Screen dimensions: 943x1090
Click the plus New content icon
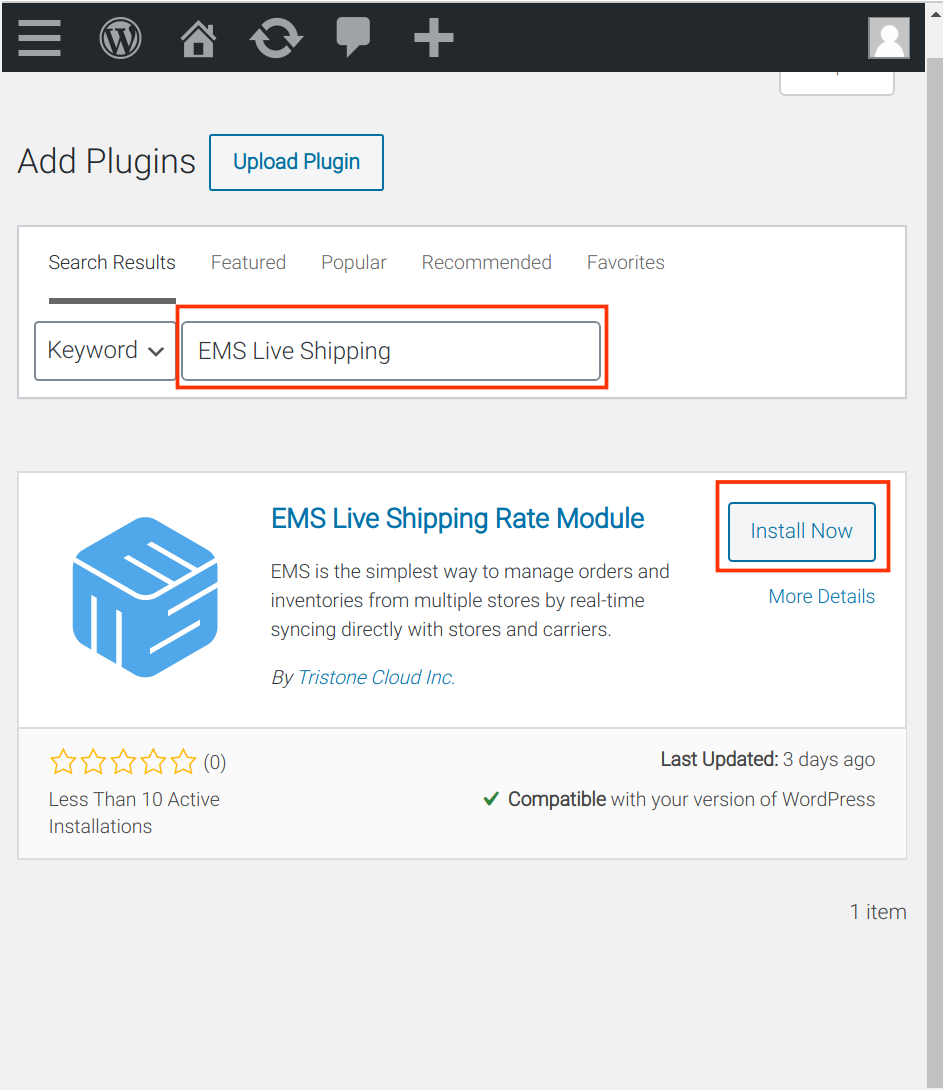(434, 38)
